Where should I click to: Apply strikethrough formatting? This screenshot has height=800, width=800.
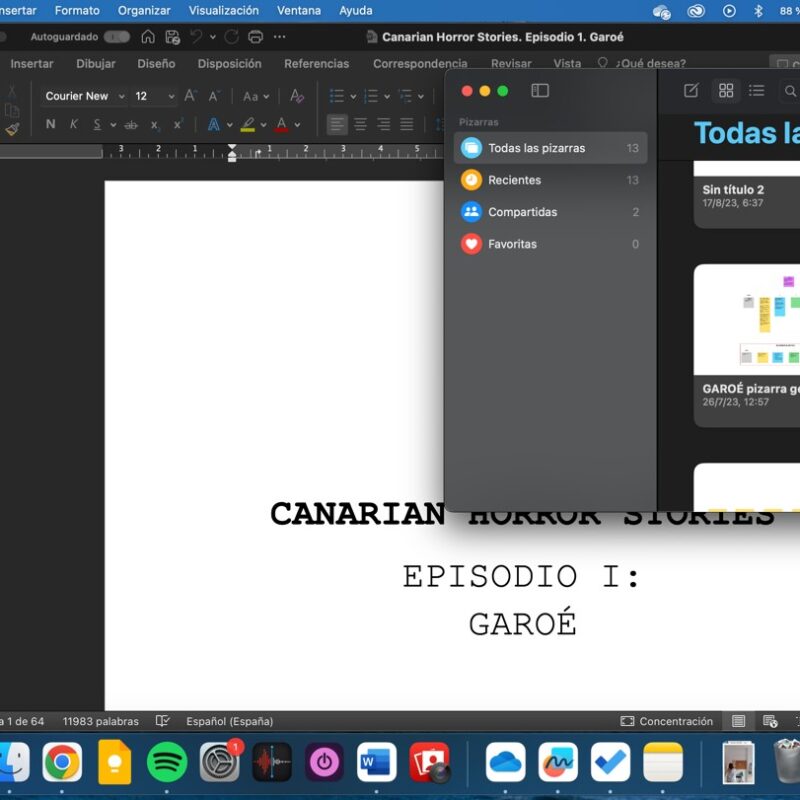click(130, 125)
